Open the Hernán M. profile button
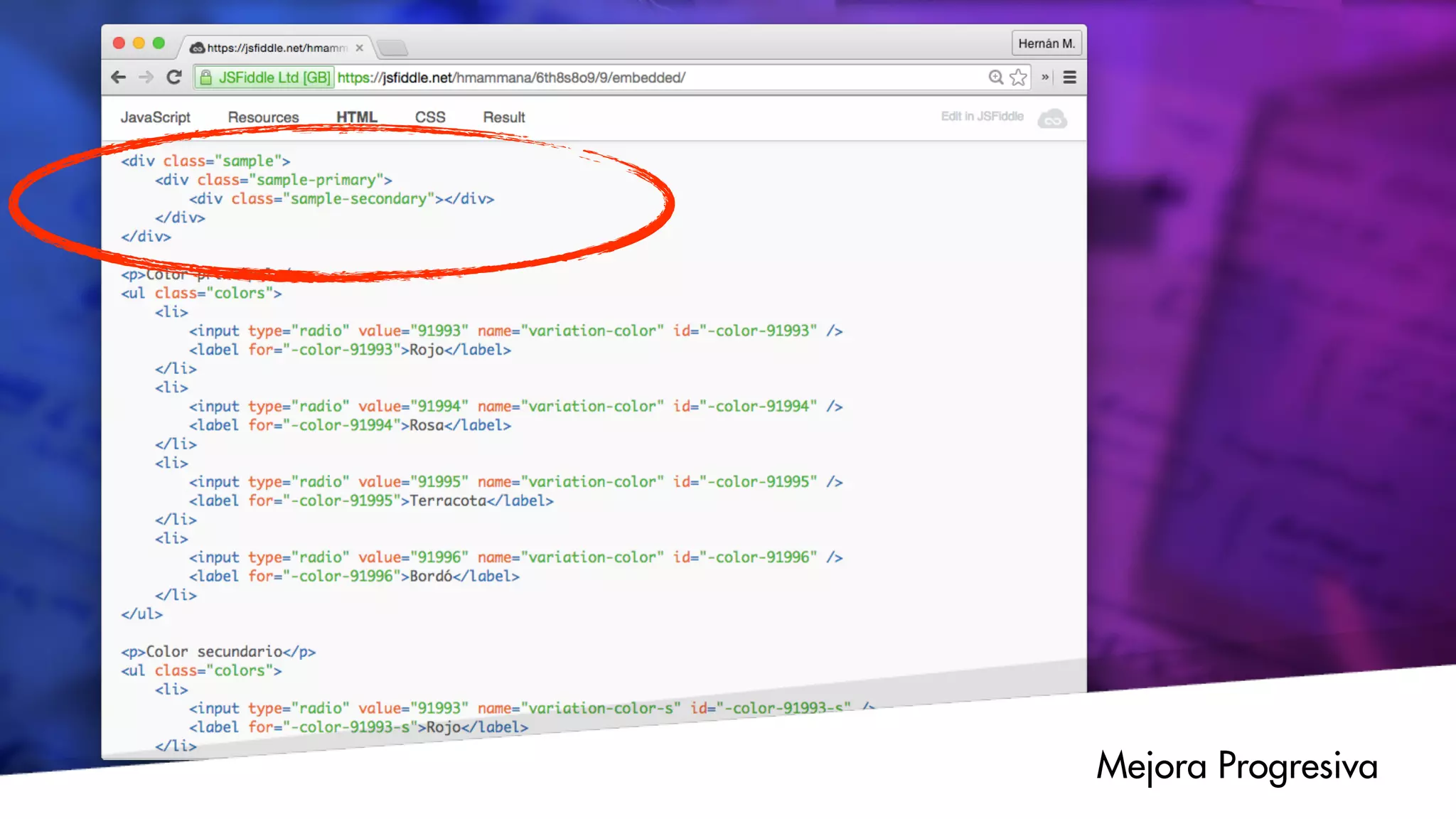The width and height of the screenshot is (1456, 819). (x=1046, y=43)
